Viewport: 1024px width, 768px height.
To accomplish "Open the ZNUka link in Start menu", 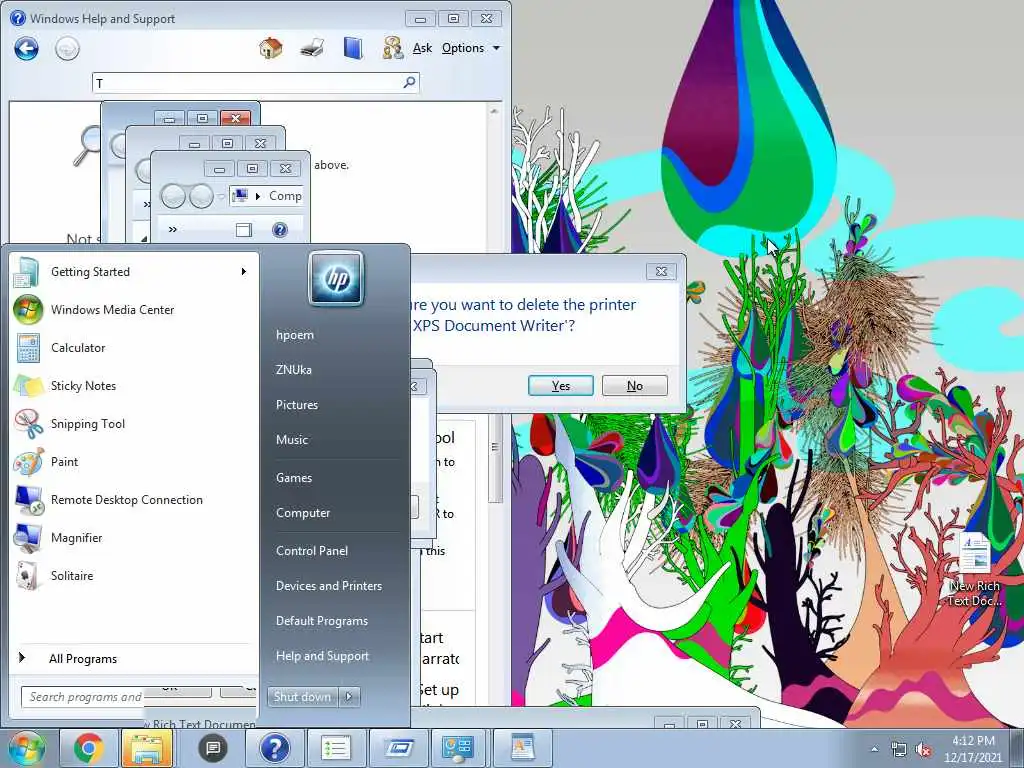I will tap(294, 370).
